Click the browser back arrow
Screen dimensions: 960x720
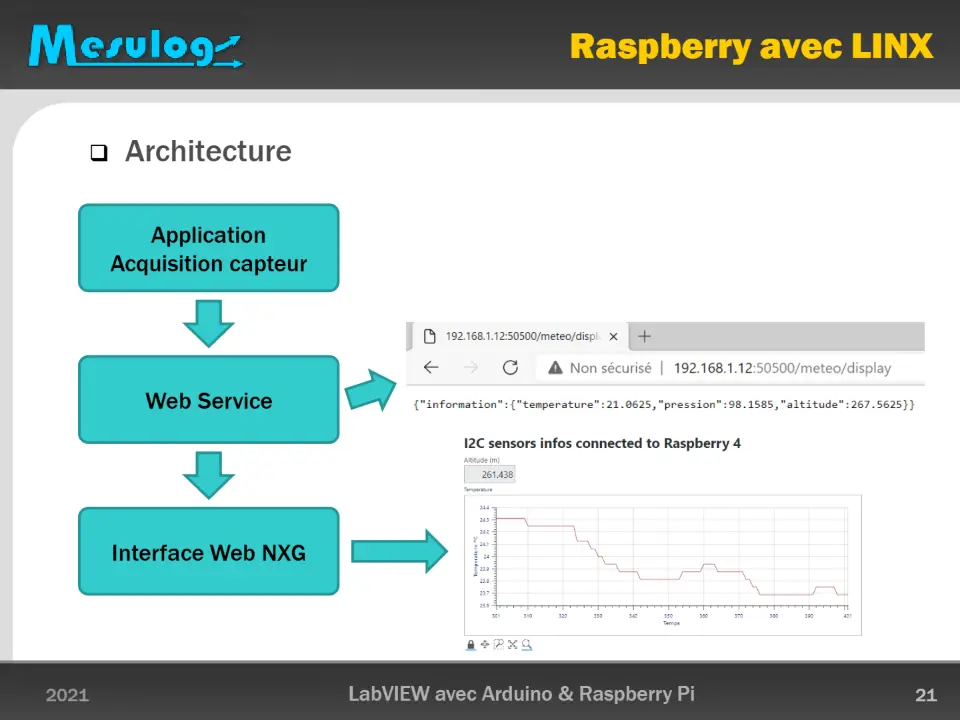pyautogui.click(x=431, y=367)
